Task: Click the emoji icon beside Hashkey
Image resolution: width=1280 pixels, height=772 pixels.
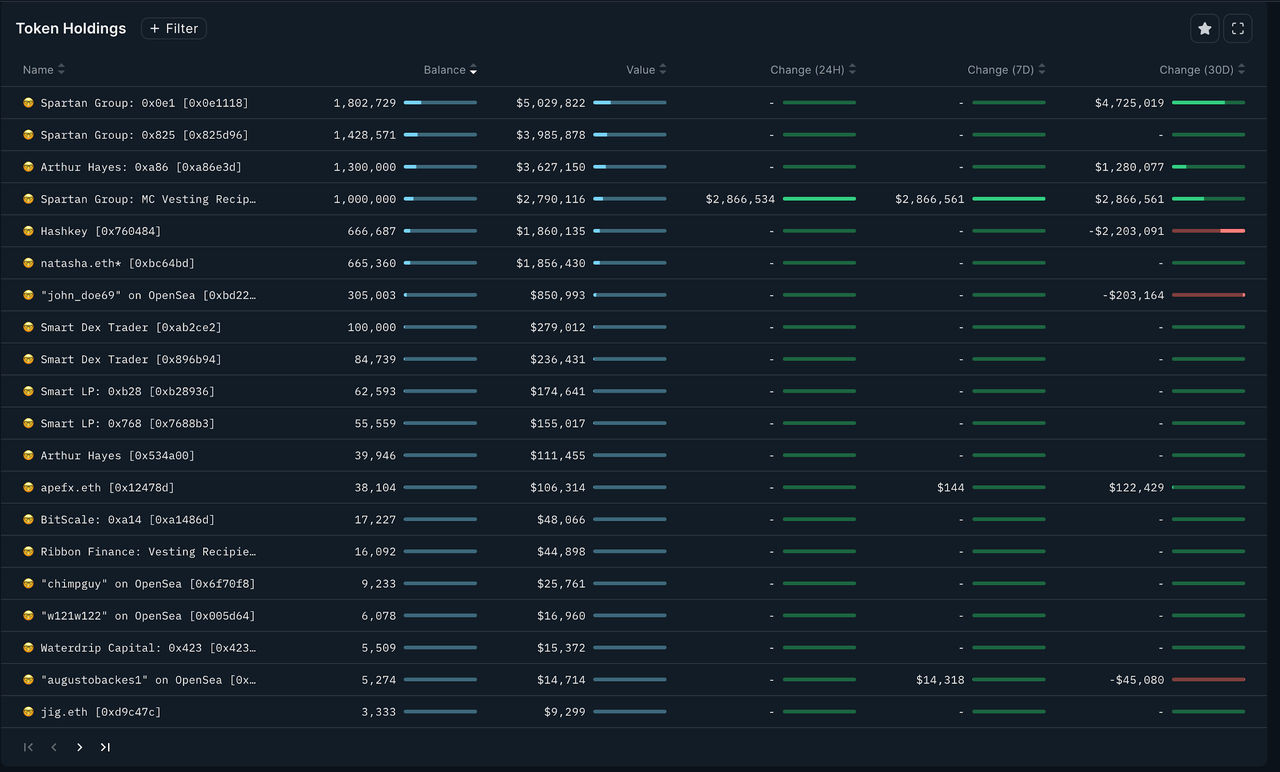Action: (28, 231)
